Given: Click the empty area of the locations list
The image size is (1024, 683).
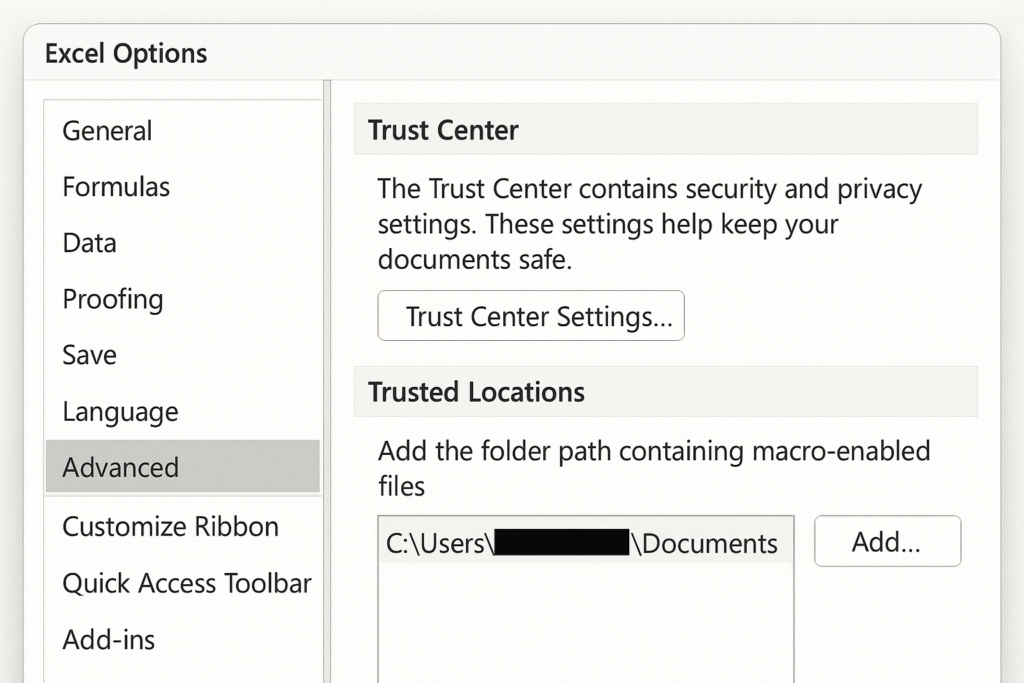Looking at the screenshot, I should [585, 625].
